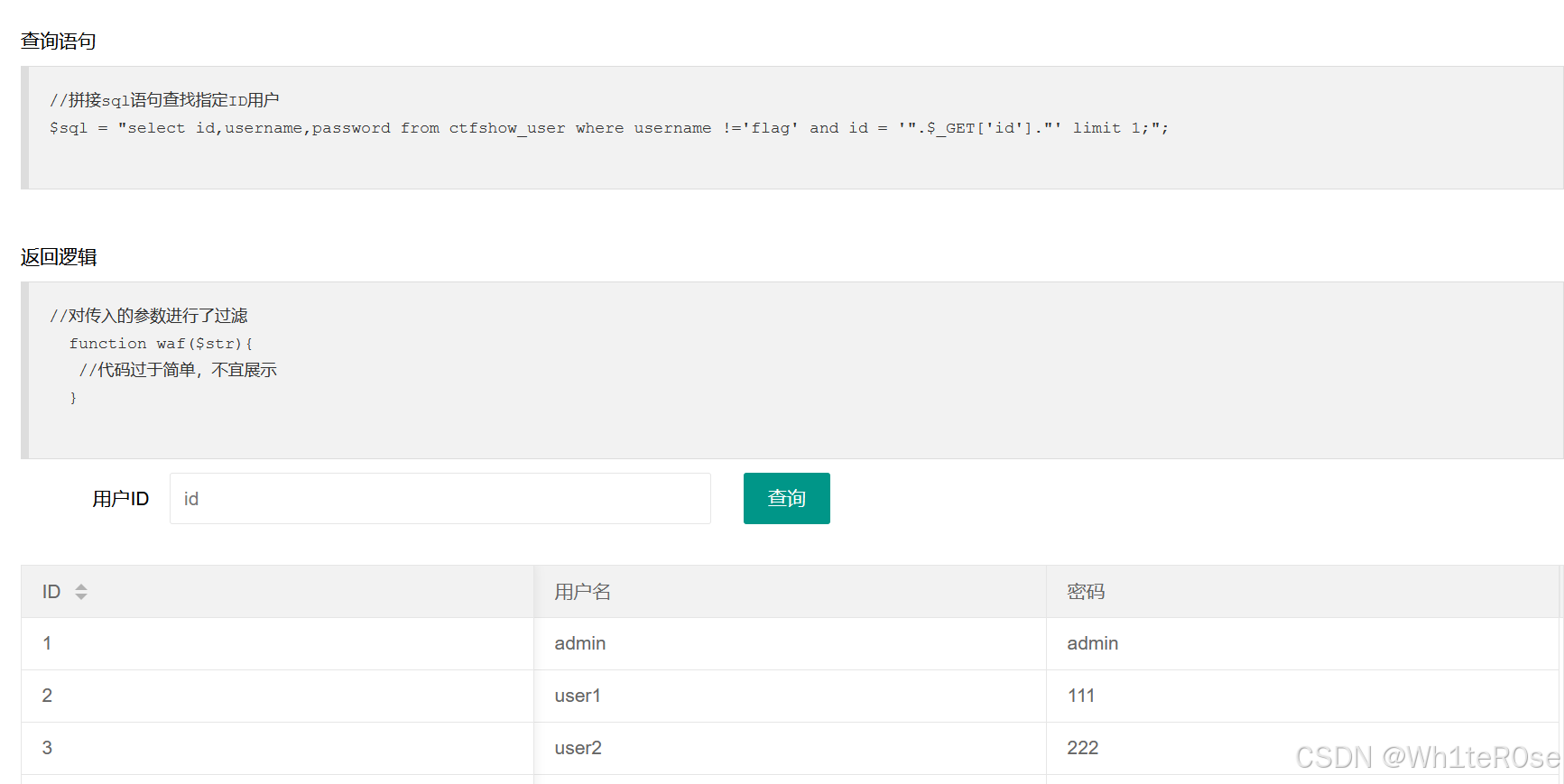Screen dimensions: 1564x784
Task: Click the comment //代码过于简单，不宜展示
Action: (178, 370)
